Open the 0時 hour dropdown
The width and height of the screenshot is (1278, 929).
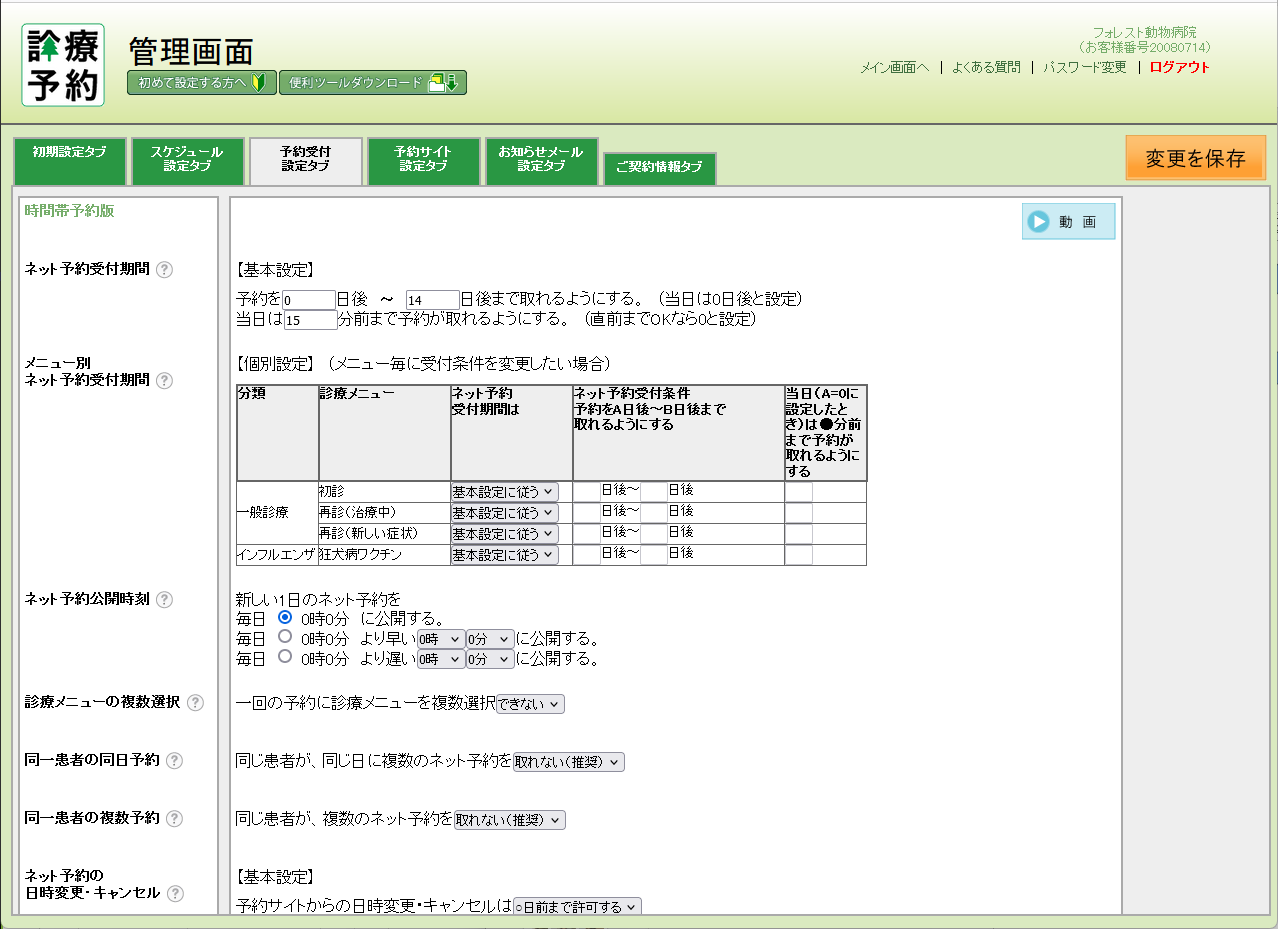[x=440, y=639]
